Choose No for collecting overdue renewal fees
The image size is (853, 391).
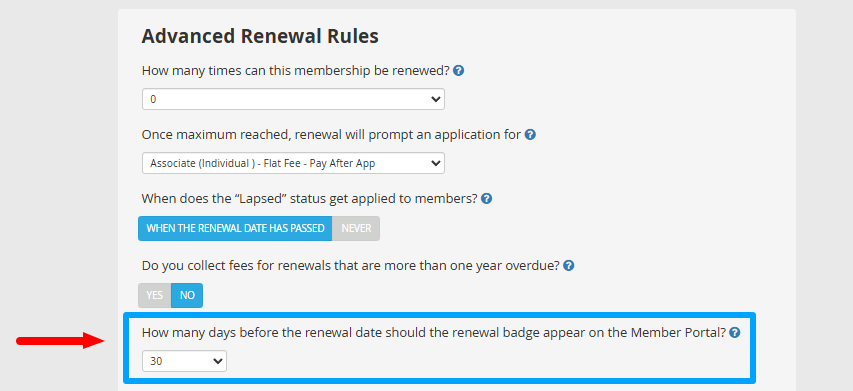point(187,295)
